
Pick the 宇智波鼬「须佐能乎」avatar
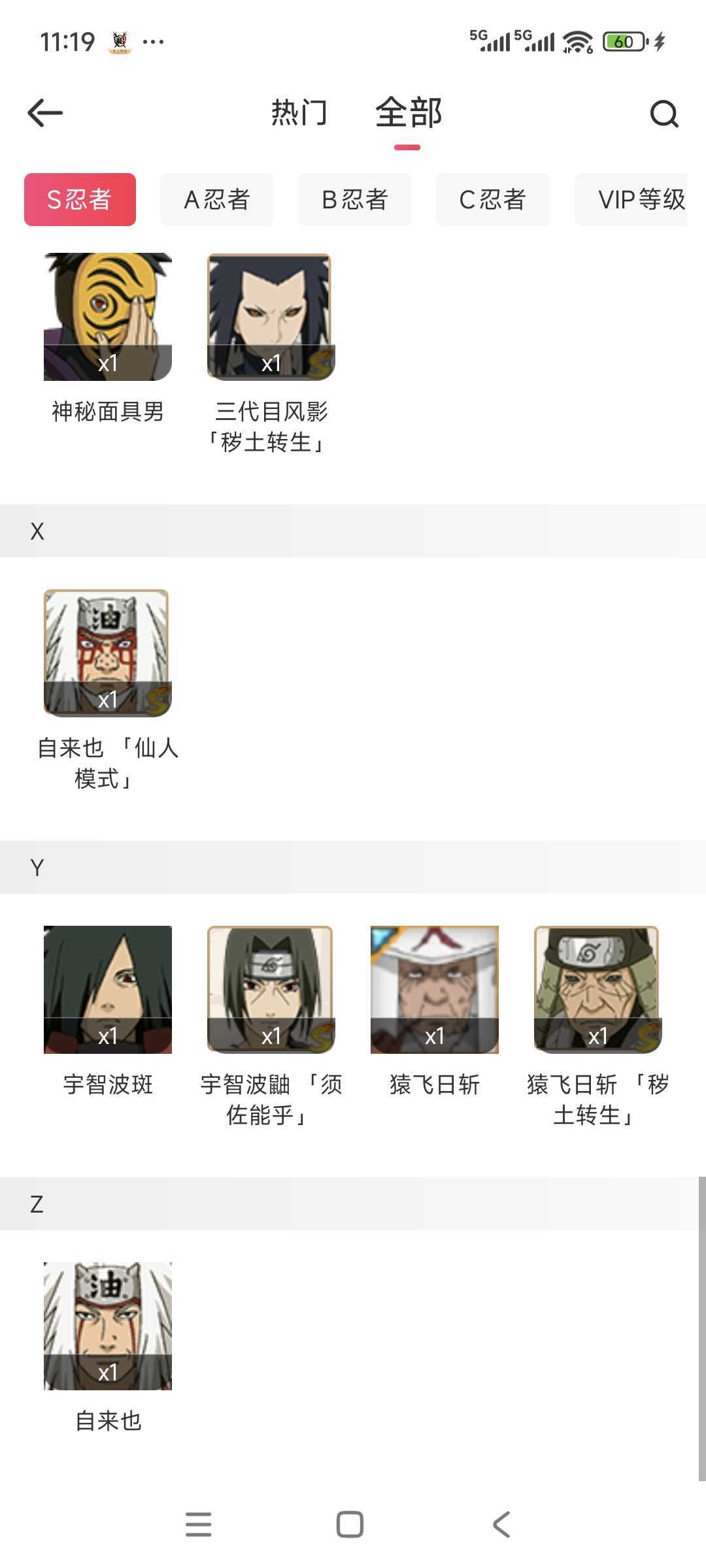click(271, 990)
